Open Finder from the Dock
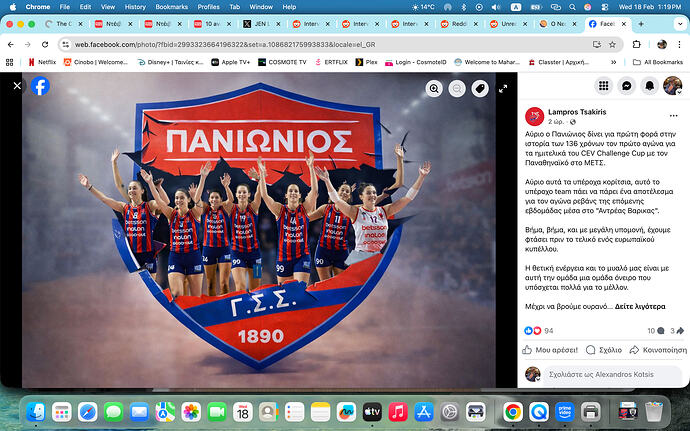This screenshot has height=431, width=690. pos(36,413)
